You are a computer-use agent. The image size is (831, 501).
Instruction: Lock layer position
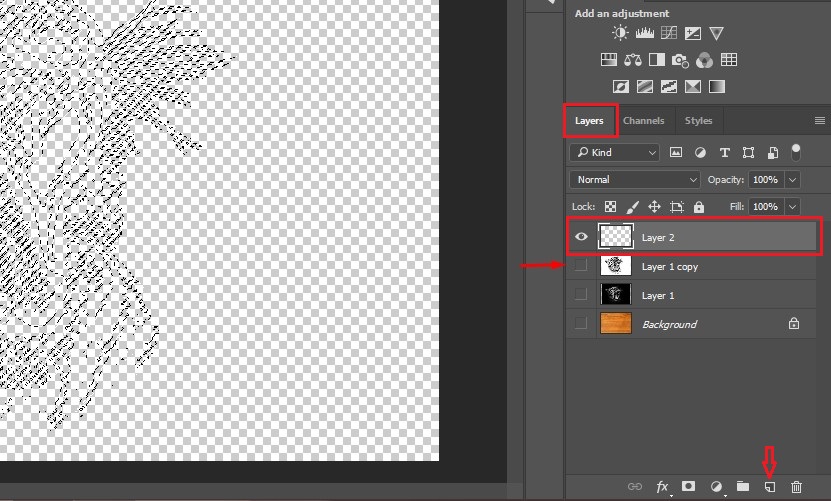click(x=655, y=207)
